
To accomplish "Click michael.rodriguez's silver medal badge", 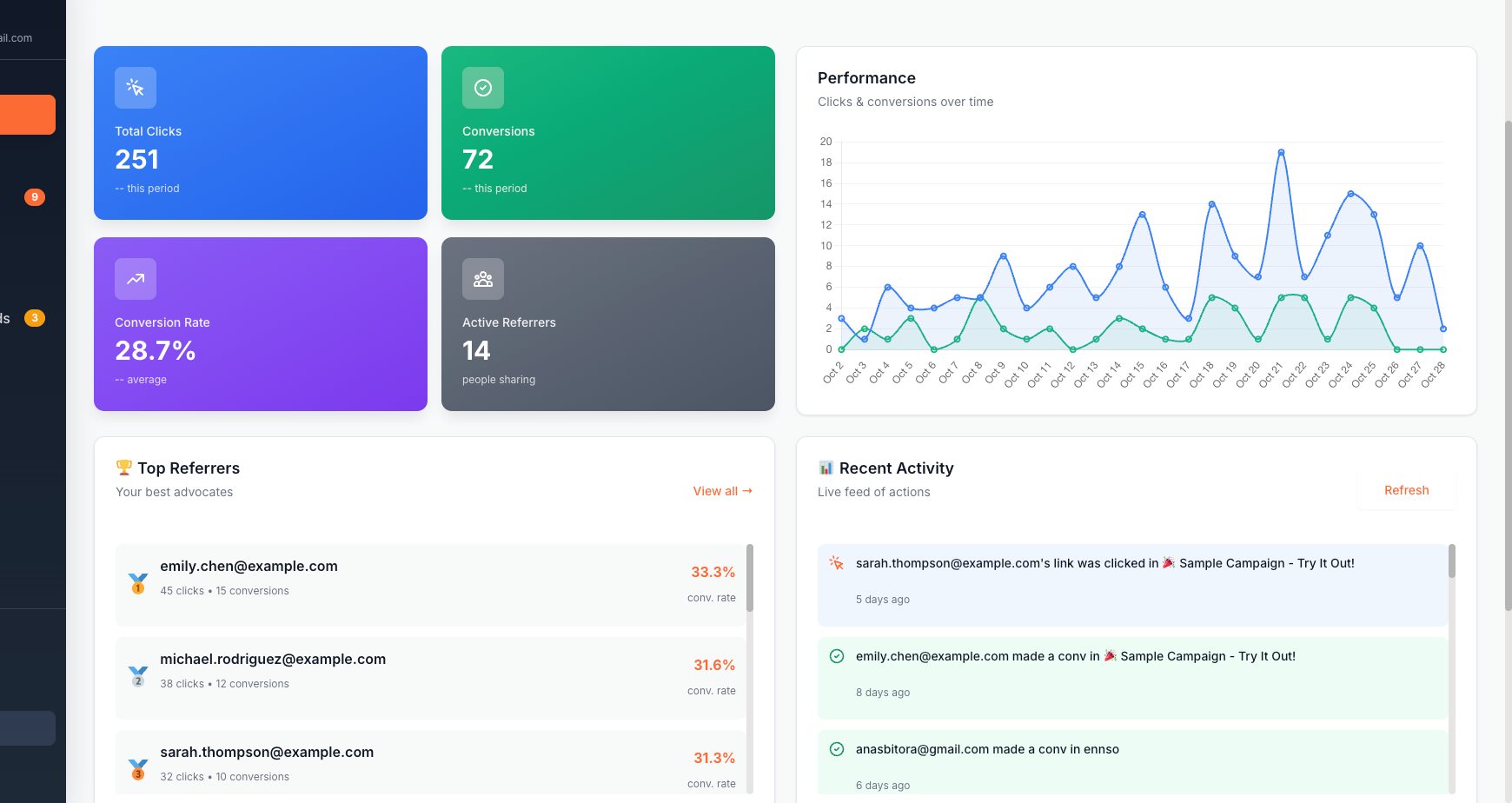I will click(137, 674).
